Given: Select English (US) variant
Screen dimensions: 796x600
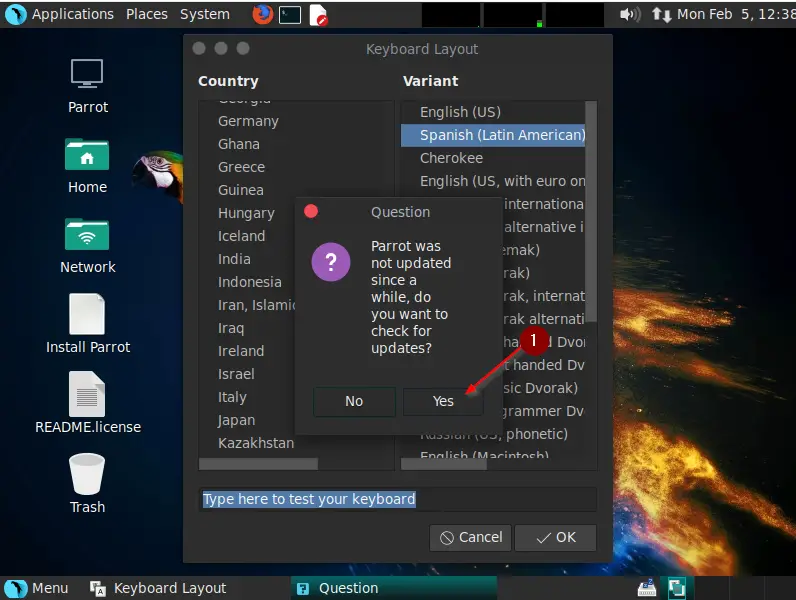Looking at the screenshot, I should [x=460, y=112].
